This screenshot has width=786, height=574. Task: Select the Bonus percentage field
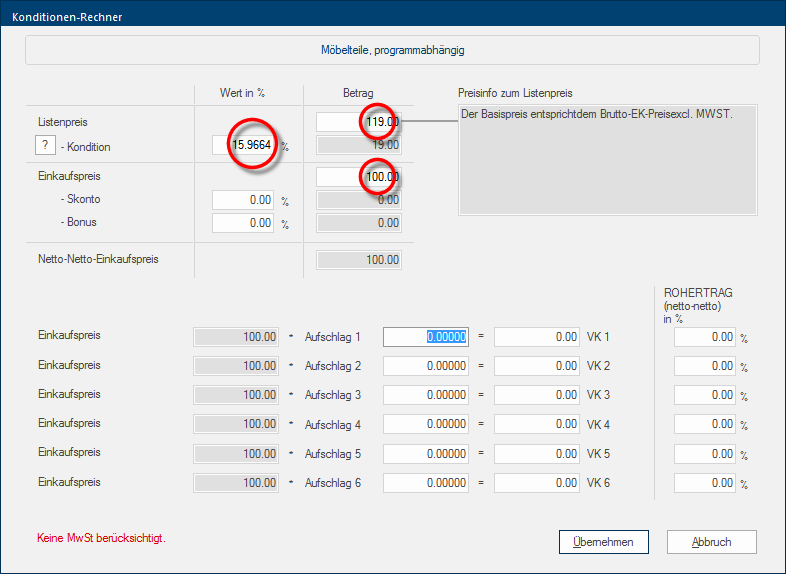click(x=244, y=223)
